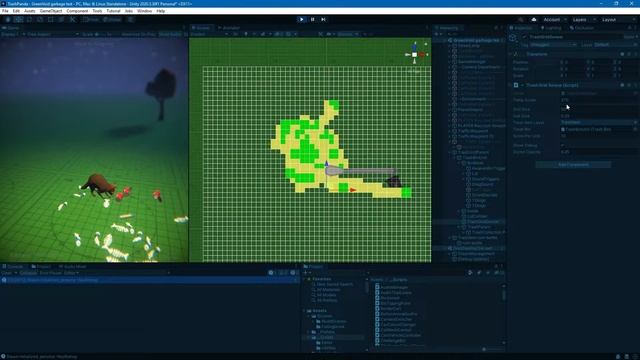Viewport: 640px width, 360px height.
Task: Click the scene orientation gizmo
Action: click(x=415, y=54)
